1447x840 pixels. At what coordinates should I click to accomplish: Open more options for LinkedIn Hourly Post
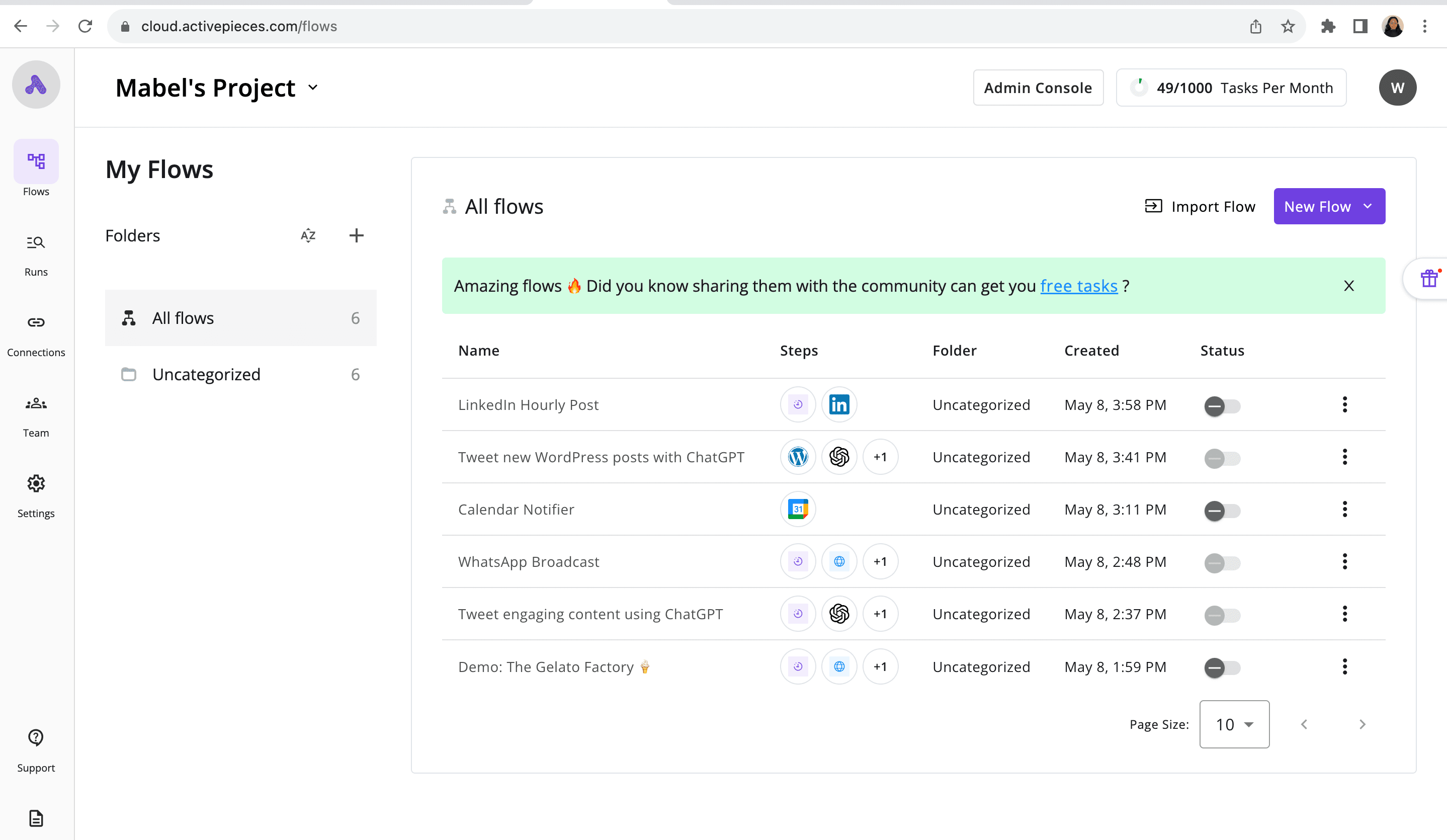tap(1345, 404)
